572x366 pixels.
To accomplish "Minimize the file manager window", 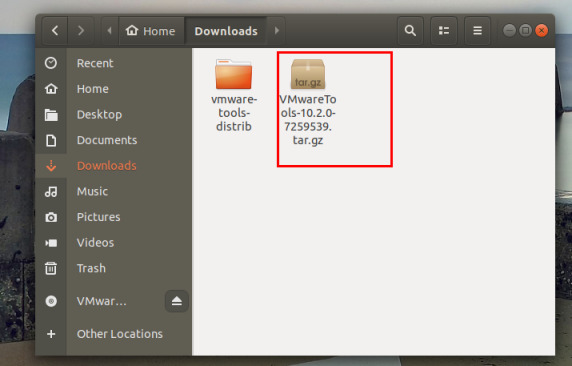I will (x=509, y=31).
